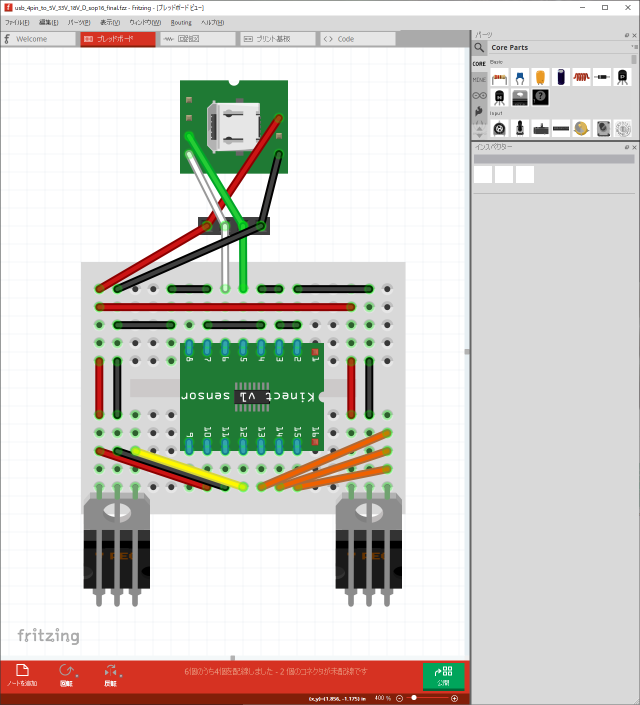This screenshot has height=705, width=640.
Task: Open parts search with magnifier icon
Action: point(479,47)
